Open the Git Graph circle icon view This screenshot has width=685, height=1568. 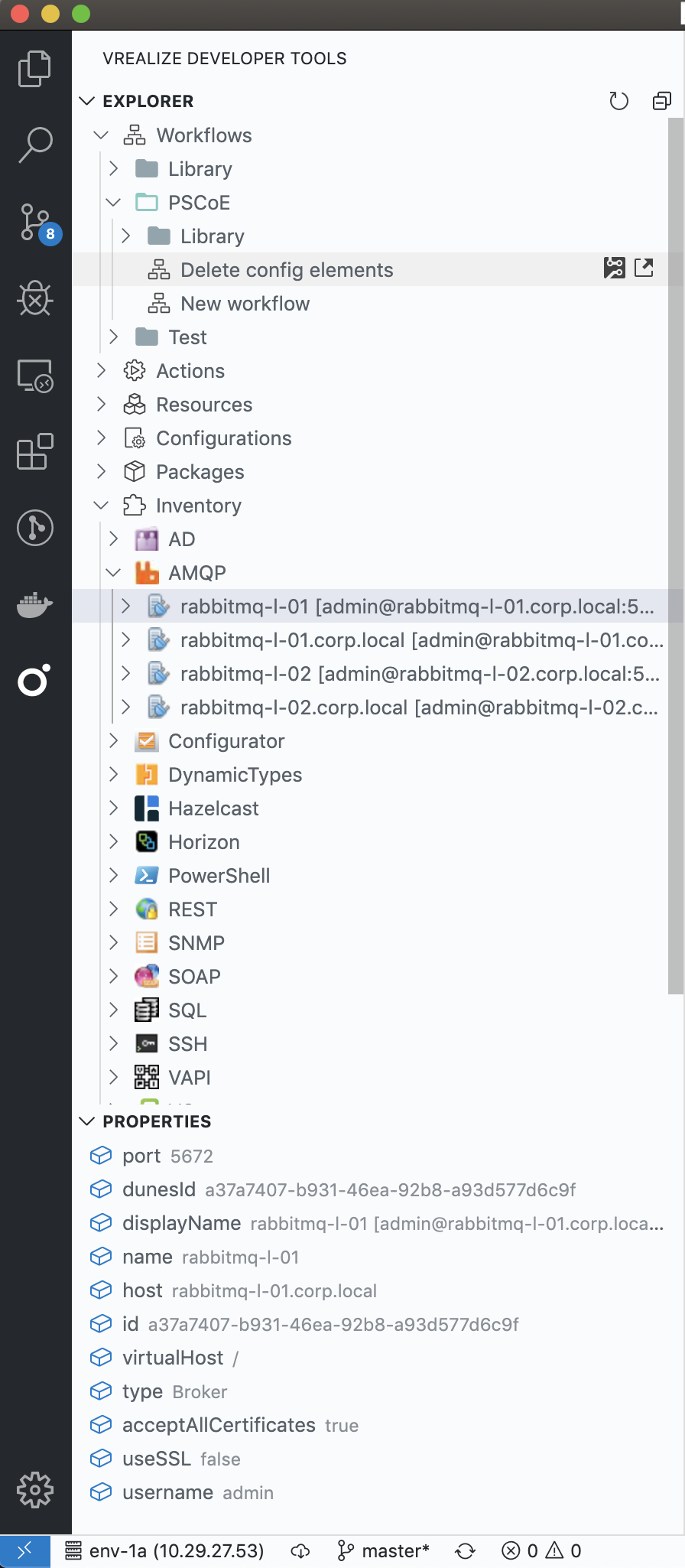[35, 528]
